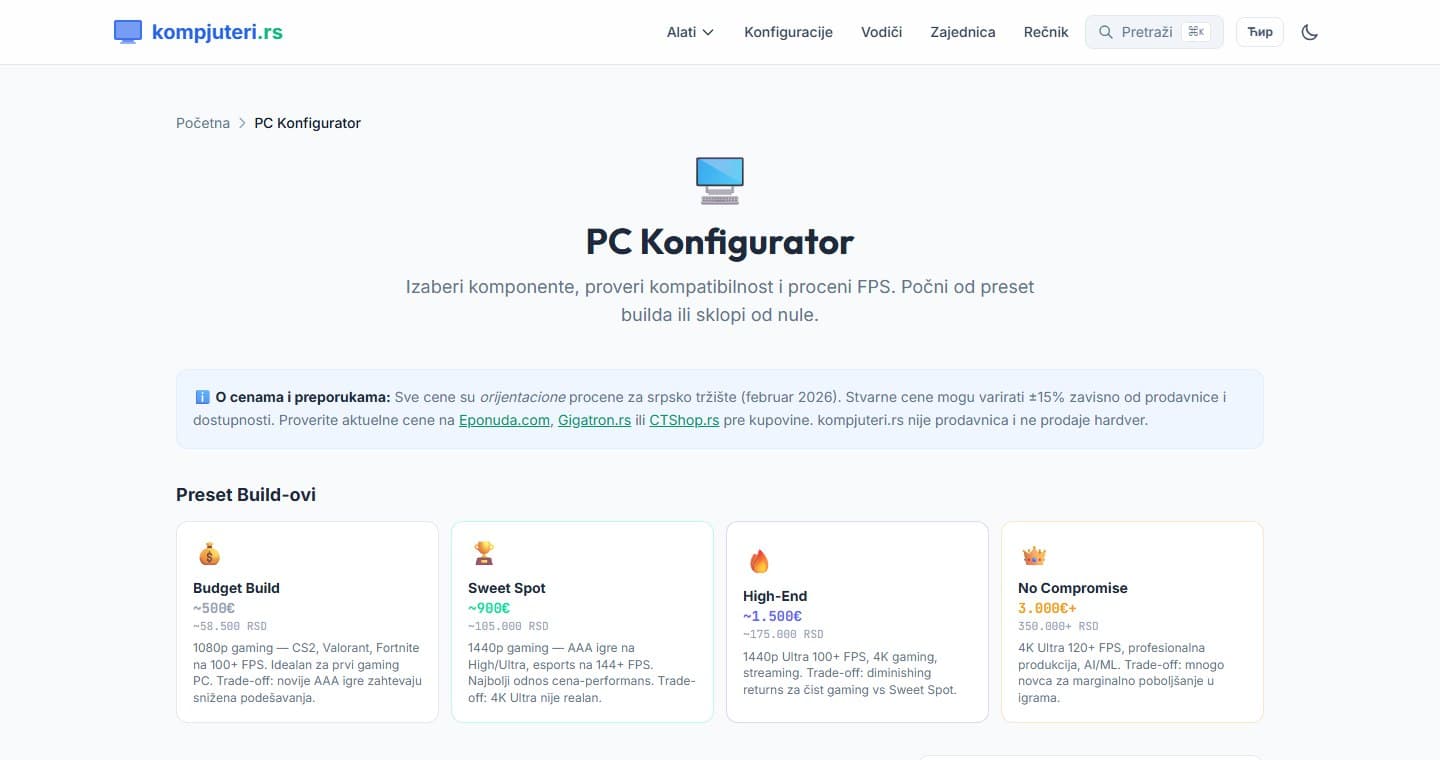Click the Početna breadcrumb link
This screenshot has width=1440, height=760.
coord(203,123)
